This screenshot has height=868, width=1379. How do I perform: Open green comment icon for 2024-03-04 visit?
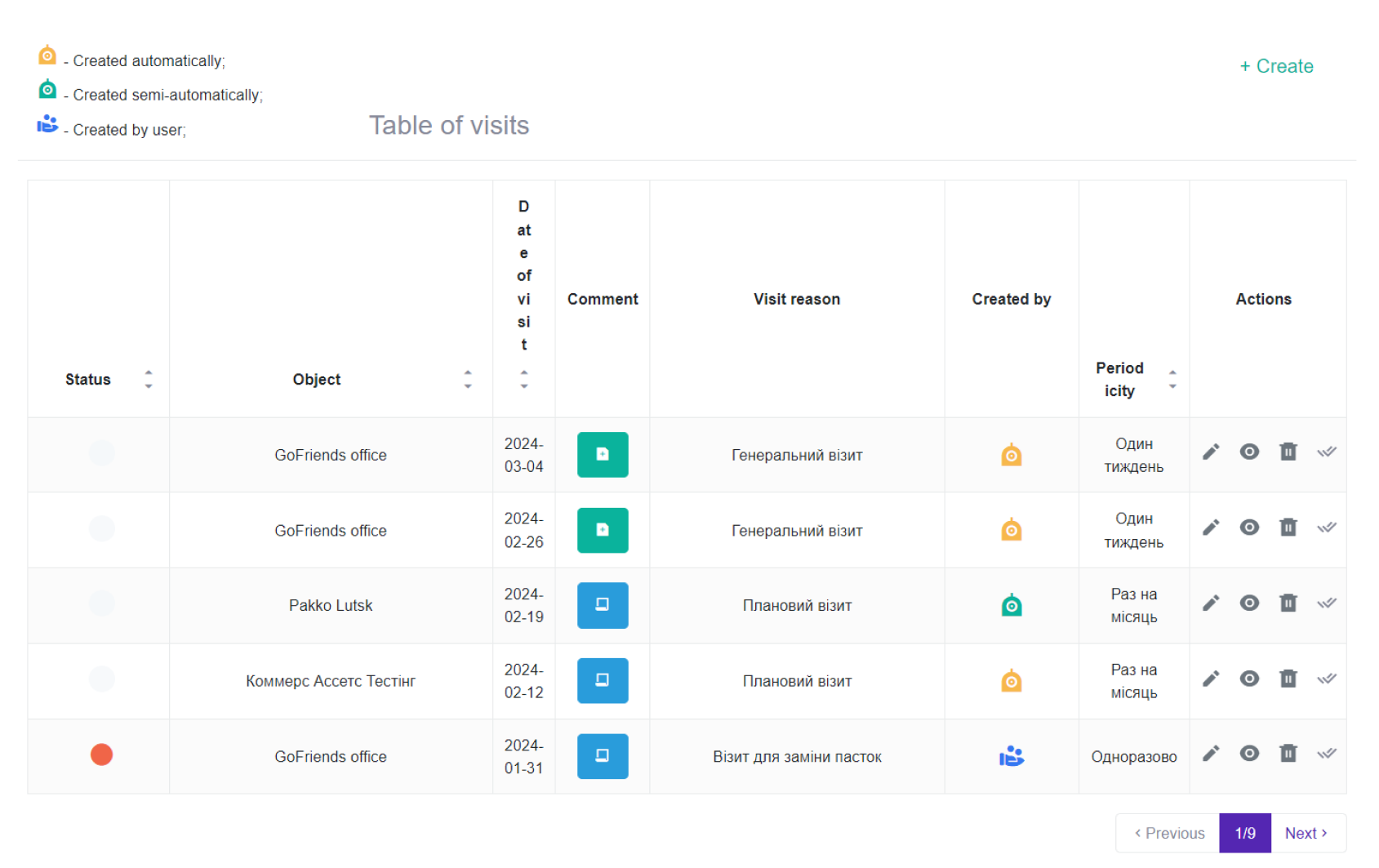pos(603,455)
